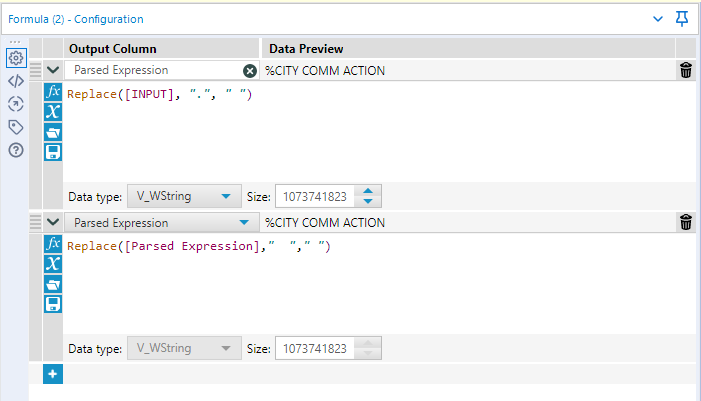
Task: Open the second Output Column name dropdown
Action: (x=162, y=223)
